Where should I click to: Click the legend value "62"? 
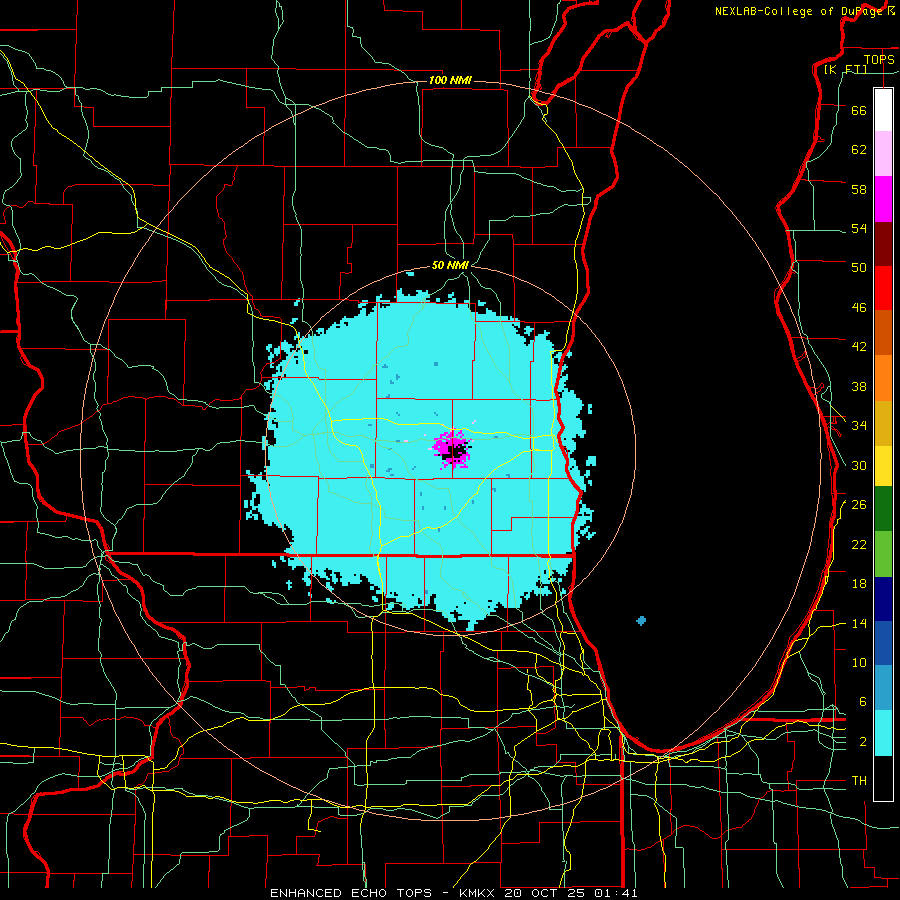click(x=859, y=150)
